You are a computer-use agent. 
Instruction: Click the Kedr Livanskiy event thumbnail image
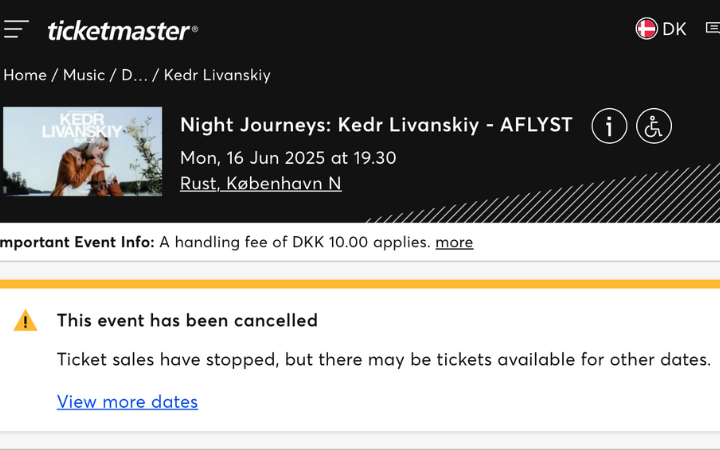coord(82,151)
